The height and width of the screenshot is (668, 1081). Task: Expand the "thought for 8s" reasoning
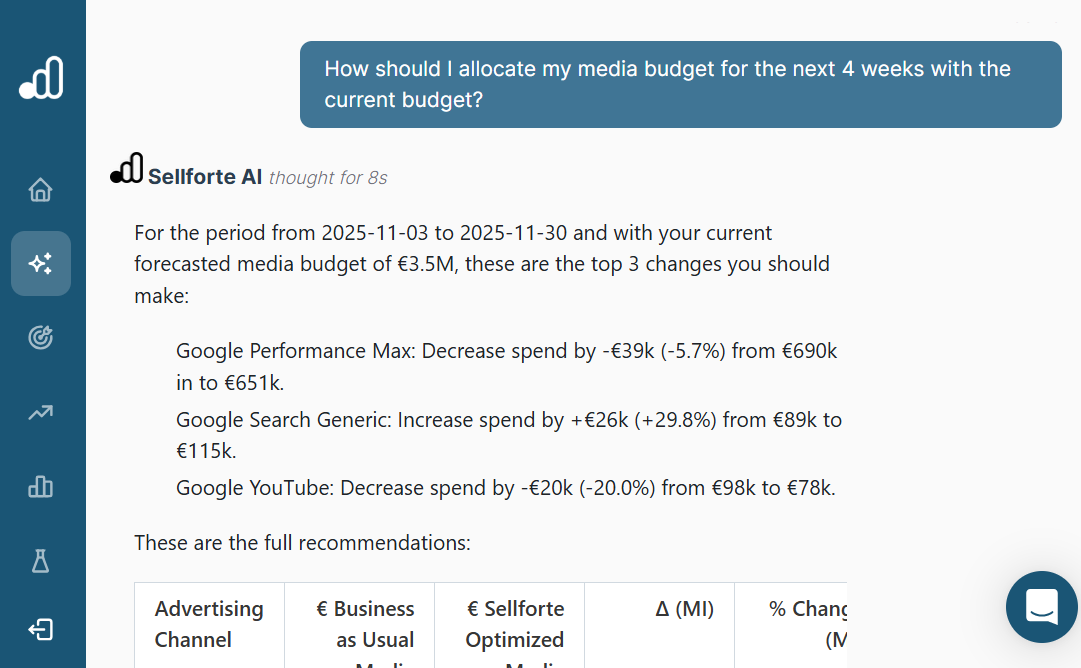pyautogui.click(x=328, y=178)
